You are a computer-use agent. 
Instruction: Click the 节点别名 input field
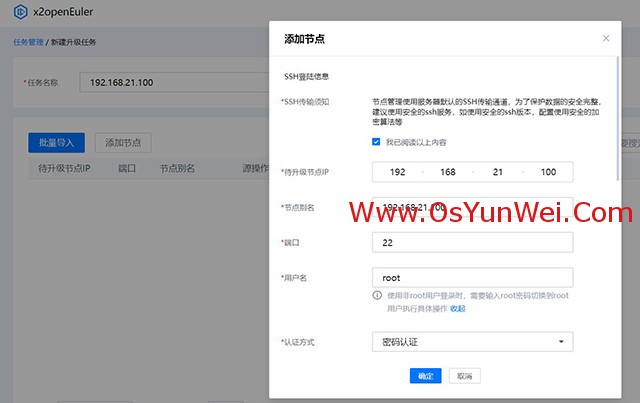coord(472,207)
